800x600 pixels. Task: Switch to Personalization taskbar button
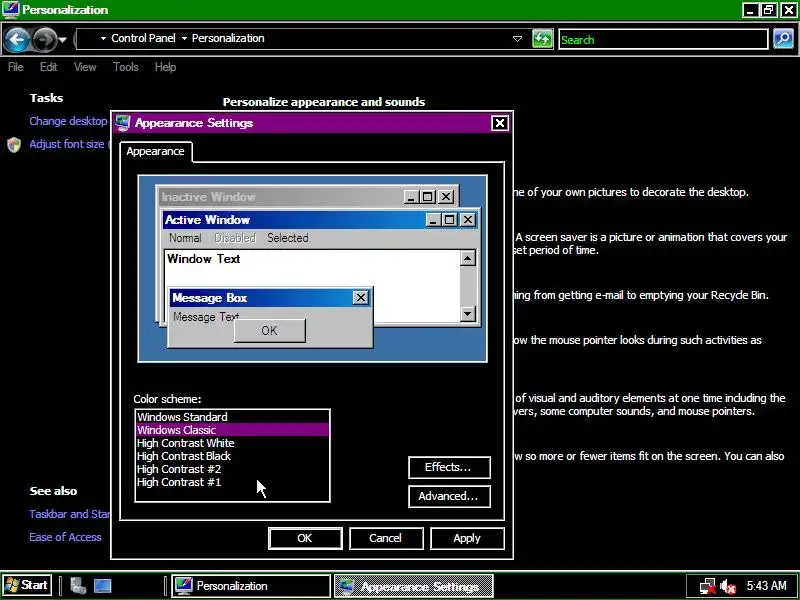coord(251,586)
